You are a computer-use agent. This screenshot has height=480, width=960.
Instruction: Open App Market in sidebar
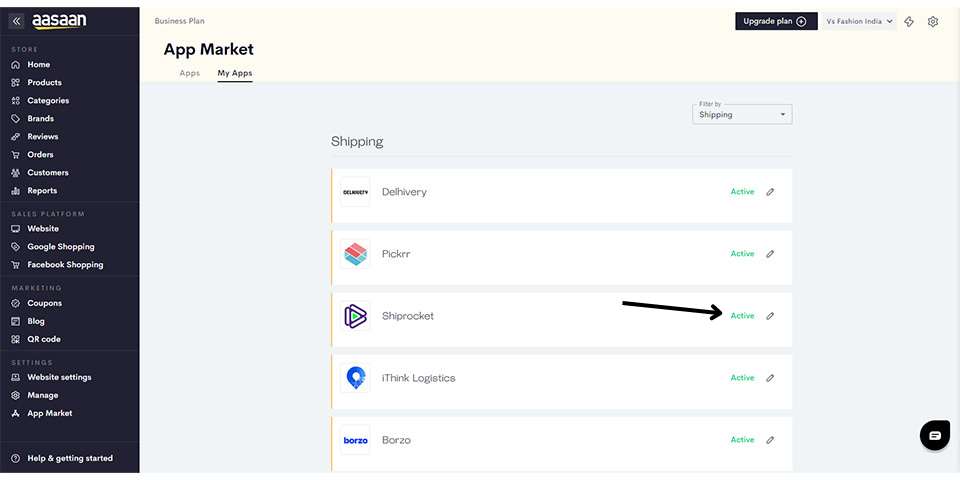click(50, 414)
